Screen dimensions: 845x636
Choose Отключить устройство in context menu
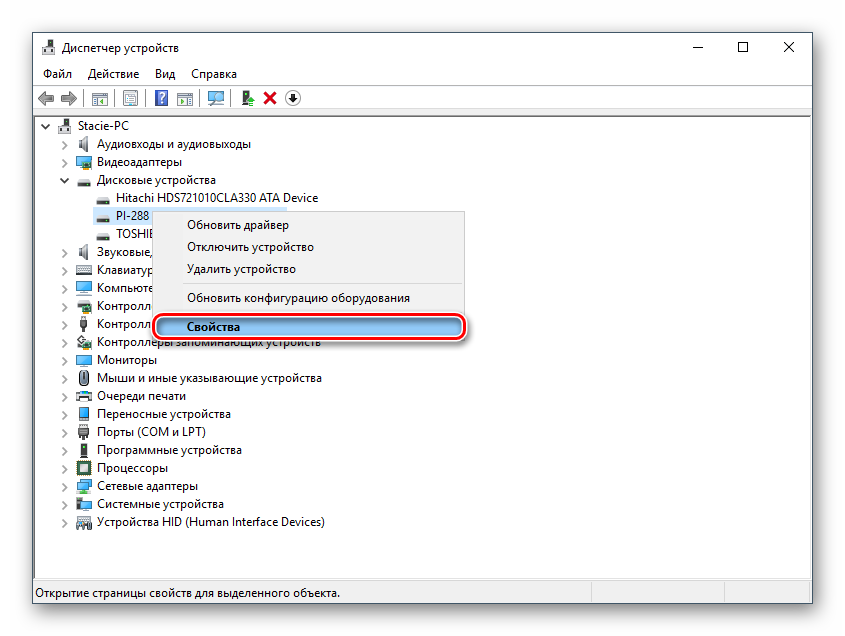250,247
